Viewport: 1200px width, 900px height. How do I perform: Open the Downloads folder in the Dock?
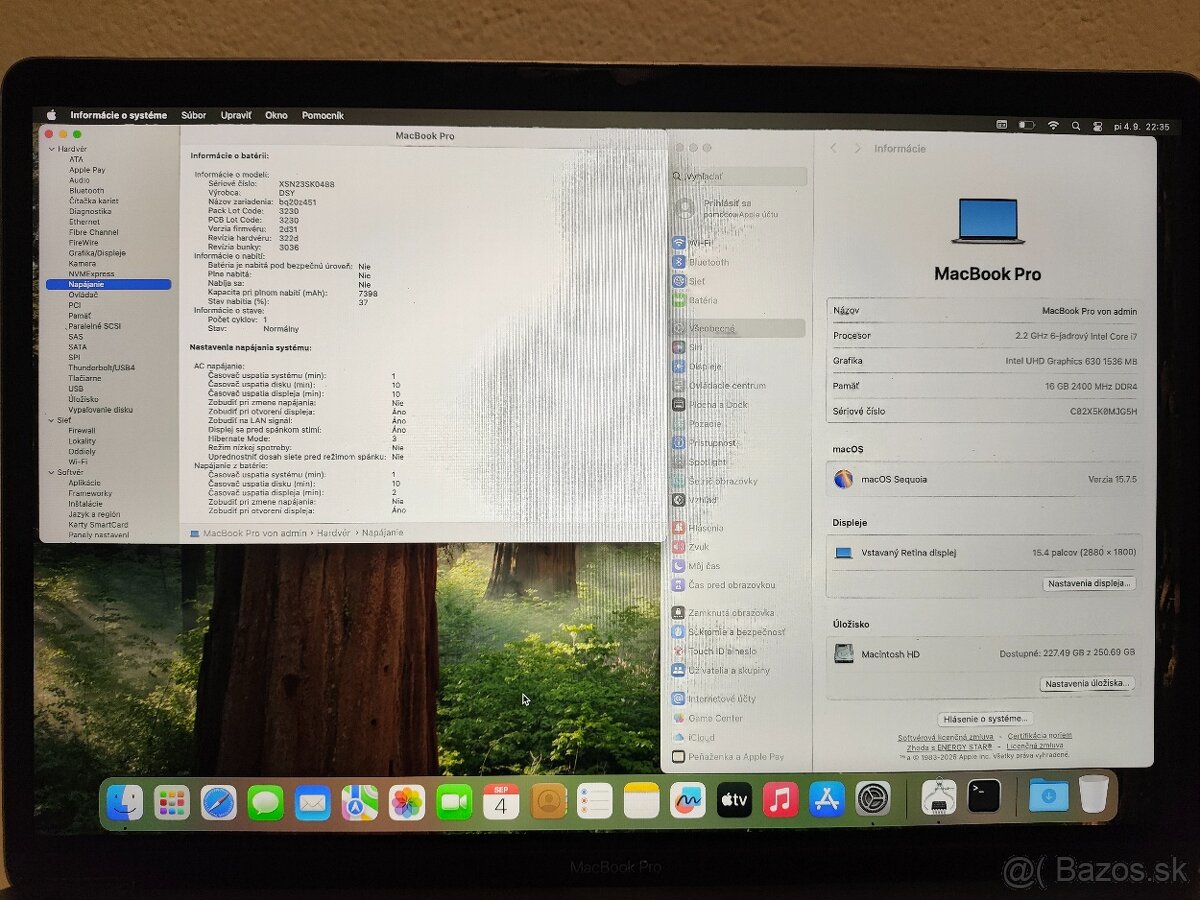(x=1048, y=796)
